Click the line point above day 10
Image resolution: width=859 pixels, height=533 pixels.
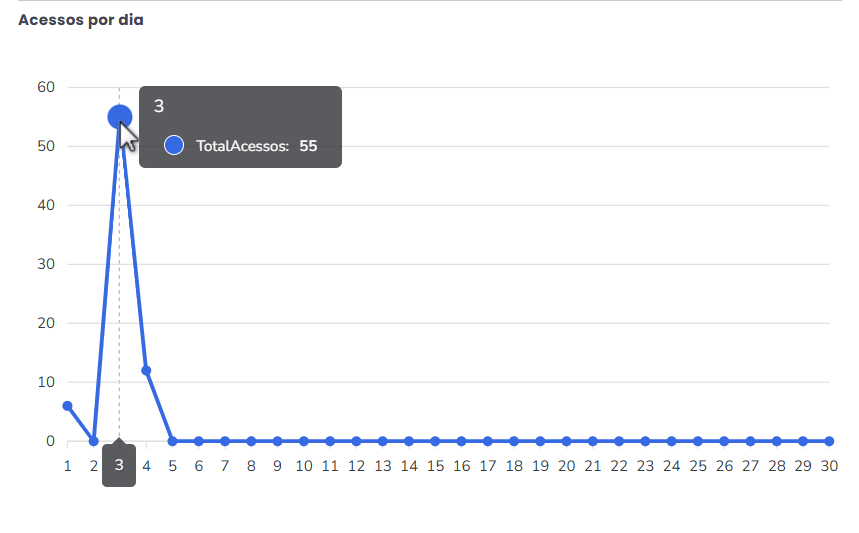click(x=304, y=441)
